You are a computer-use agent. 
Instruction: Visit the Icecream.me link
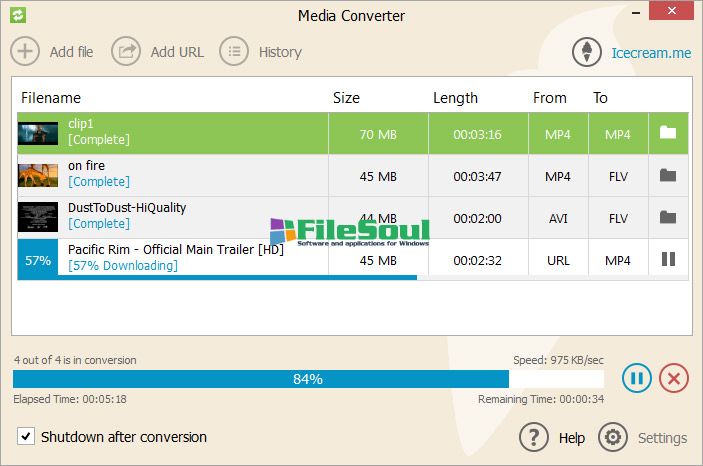pos(651,52)
